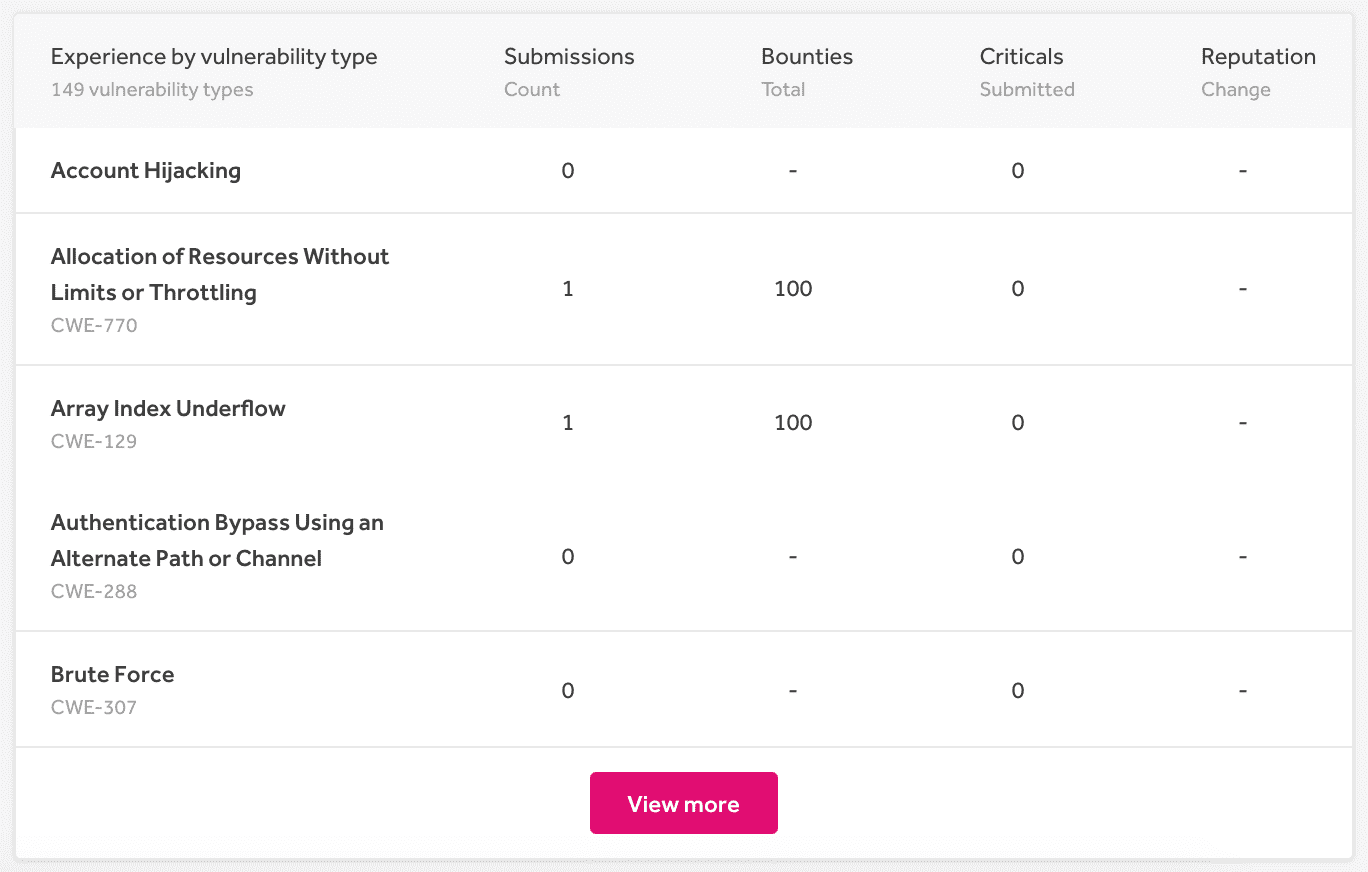Click the Array Index Underflow vulnerability type
This screenshot has height=872, width=1368.
pos(168,409)
